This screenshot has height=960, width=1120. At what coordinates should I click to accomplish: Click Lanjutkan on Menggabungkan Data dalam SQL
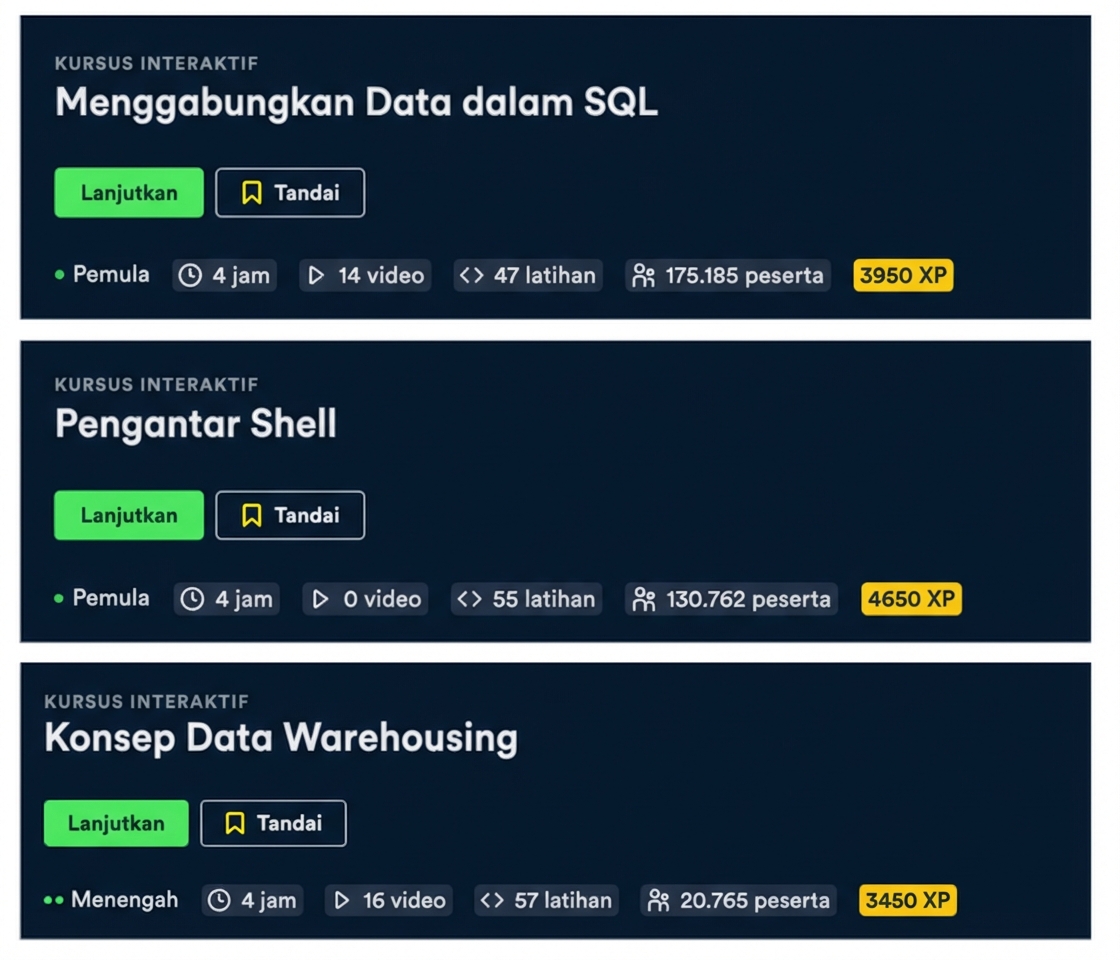(x=128, y=192)
